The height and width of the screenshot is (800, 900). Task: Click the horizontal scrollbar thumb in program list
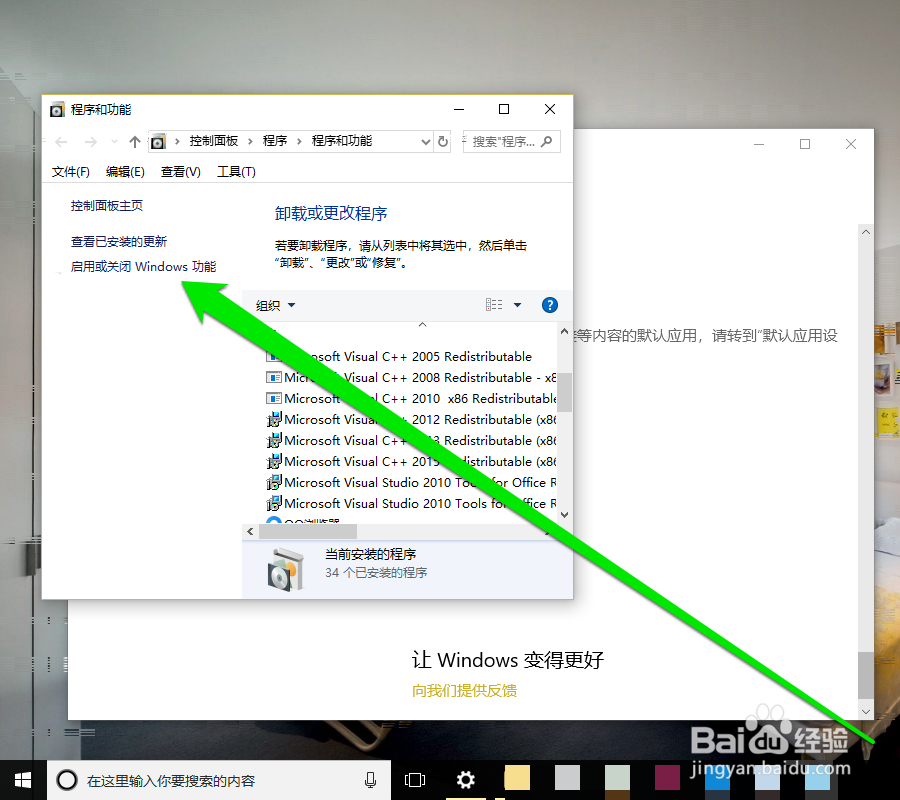(308, 532)
